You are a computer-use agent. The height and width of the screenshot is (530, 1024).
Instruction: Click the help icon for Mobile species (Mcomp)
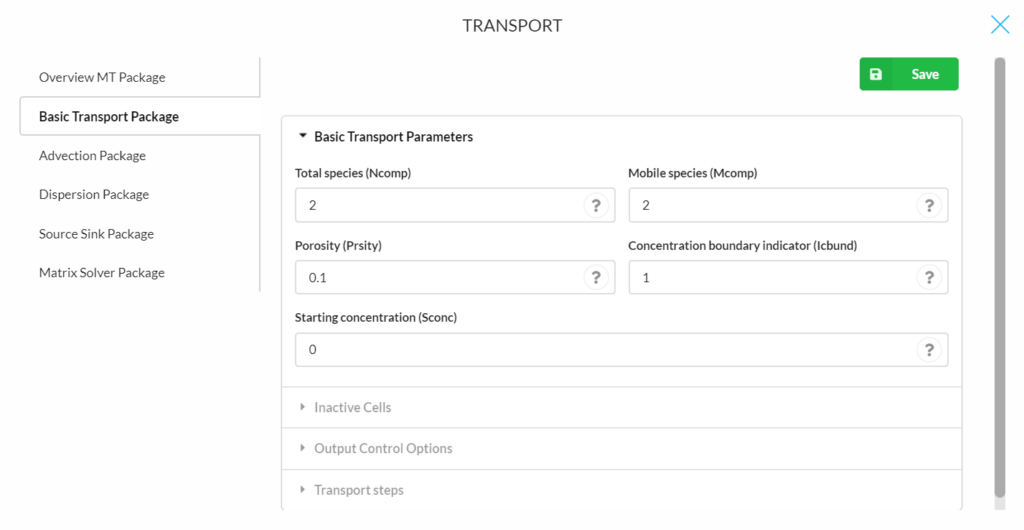(x=929, y=206)
